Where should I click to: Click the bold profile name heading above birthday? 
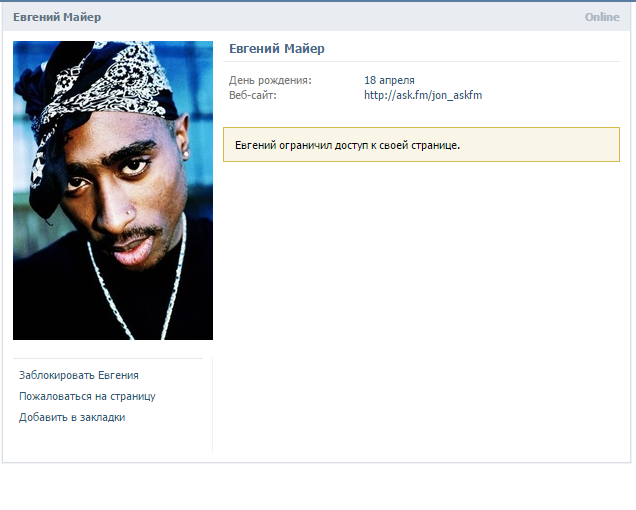click(277, 49)
